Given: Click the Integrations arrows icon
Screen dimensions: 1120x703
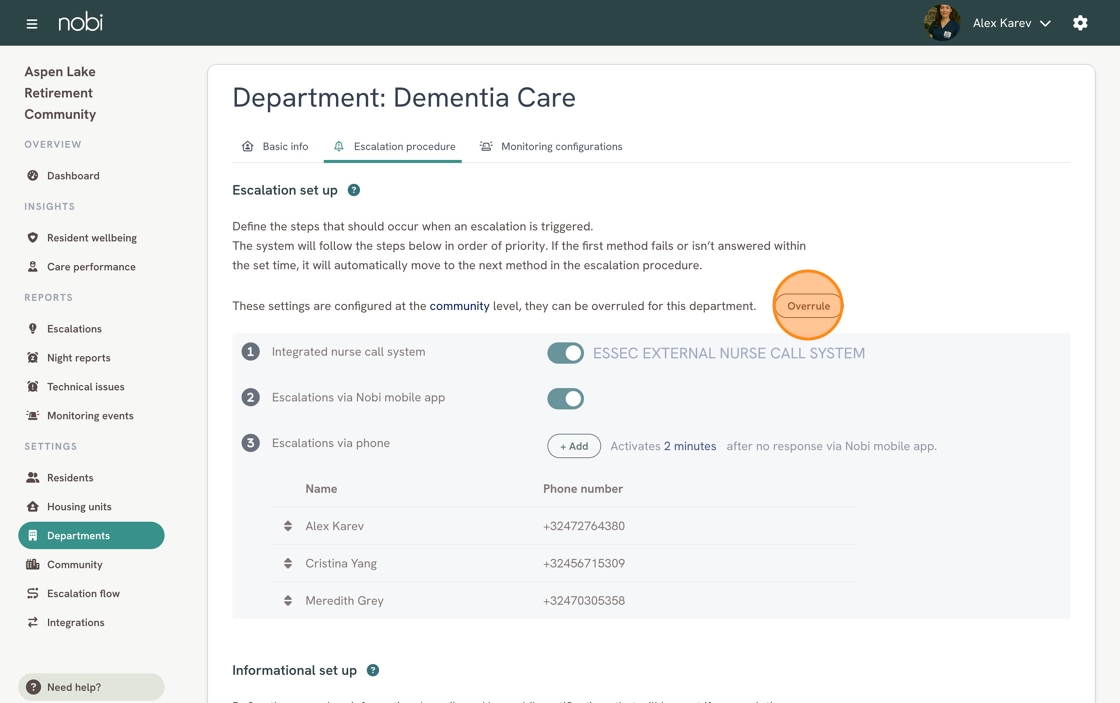Looking at the screenshot, I should 32,622.
